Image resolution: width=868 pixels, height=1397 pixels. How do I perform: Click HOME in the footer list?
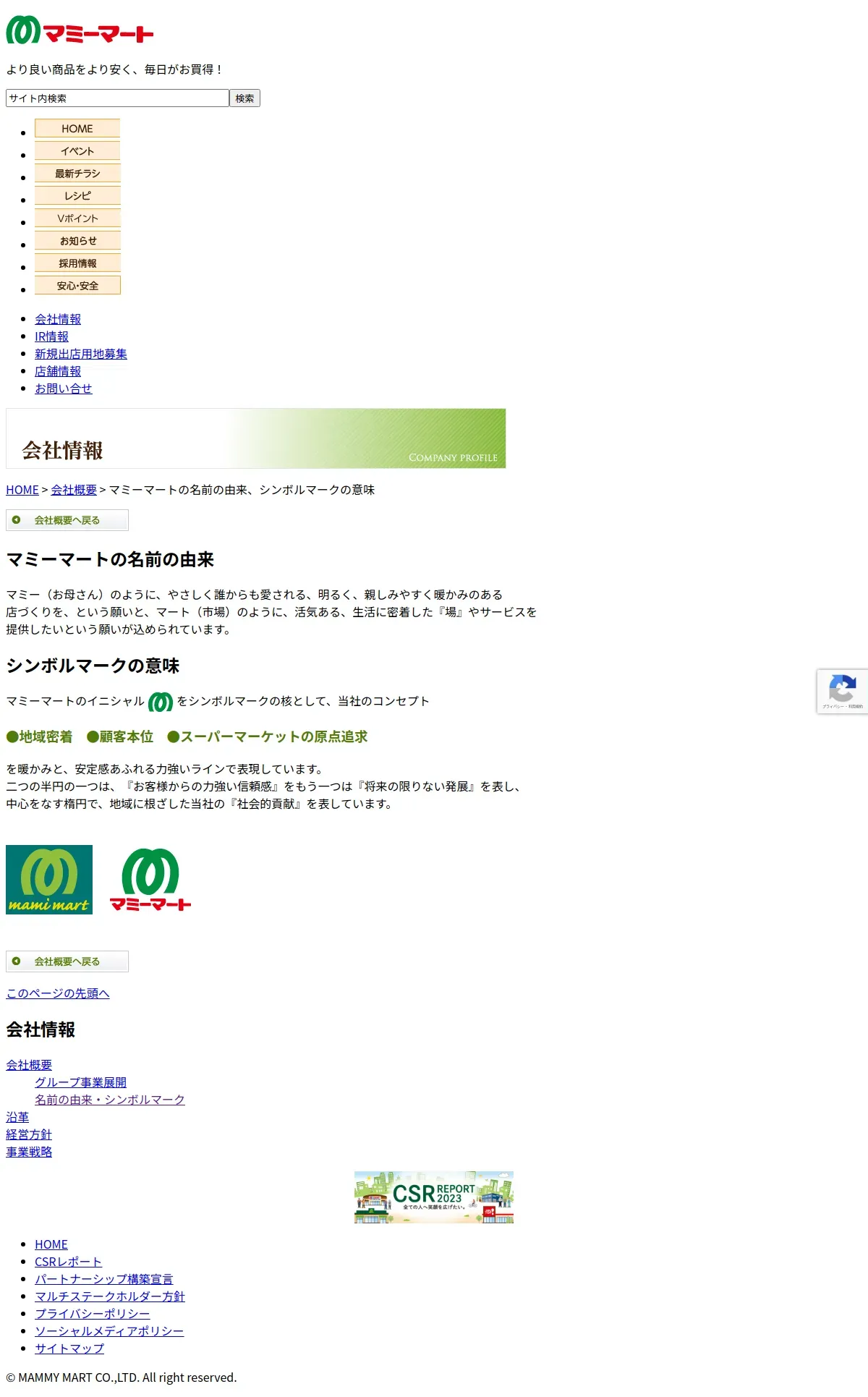51,1244
